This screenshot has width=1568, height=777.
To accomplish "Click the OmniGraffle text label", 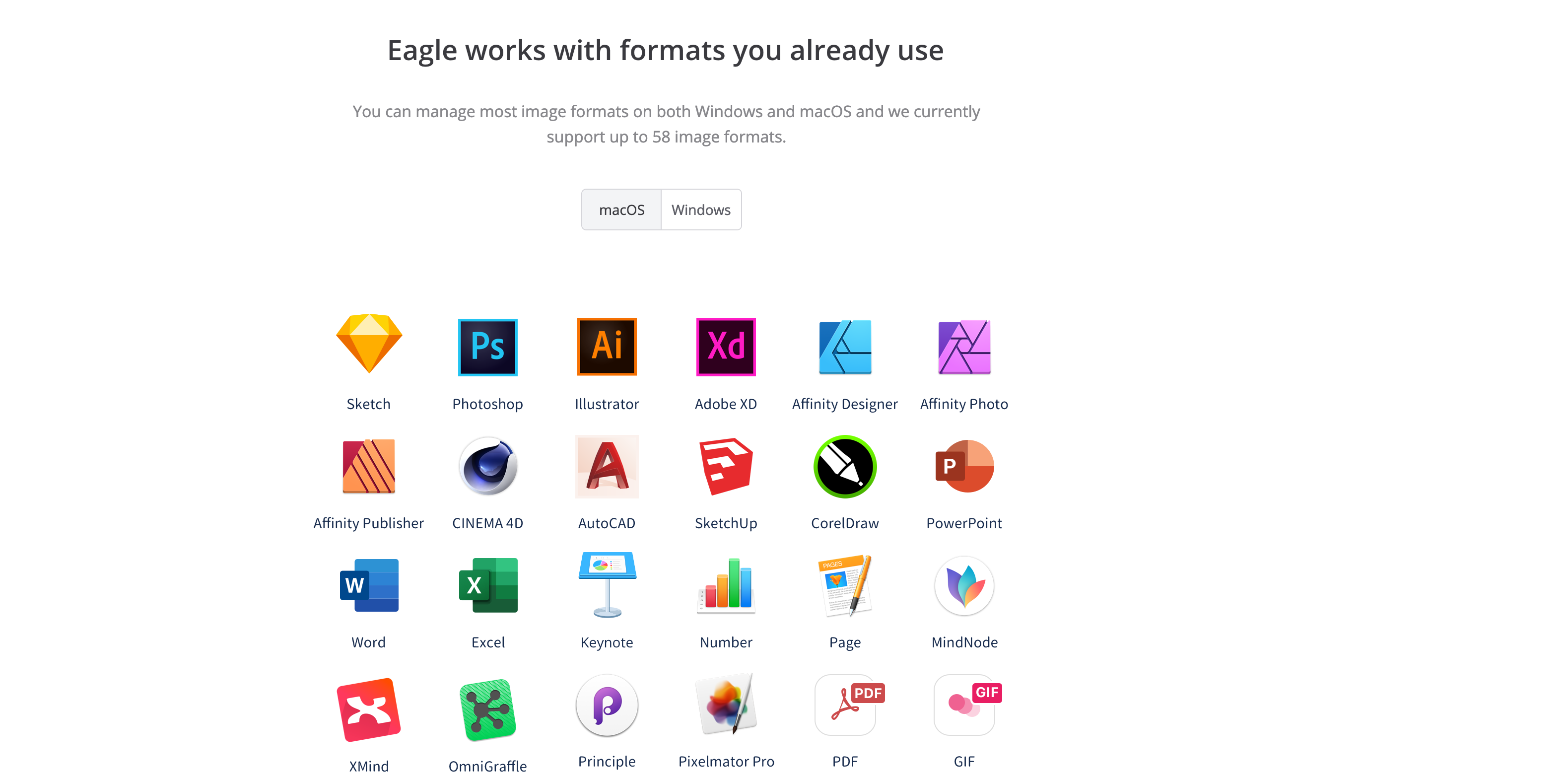I will click(x=487, y=767).
